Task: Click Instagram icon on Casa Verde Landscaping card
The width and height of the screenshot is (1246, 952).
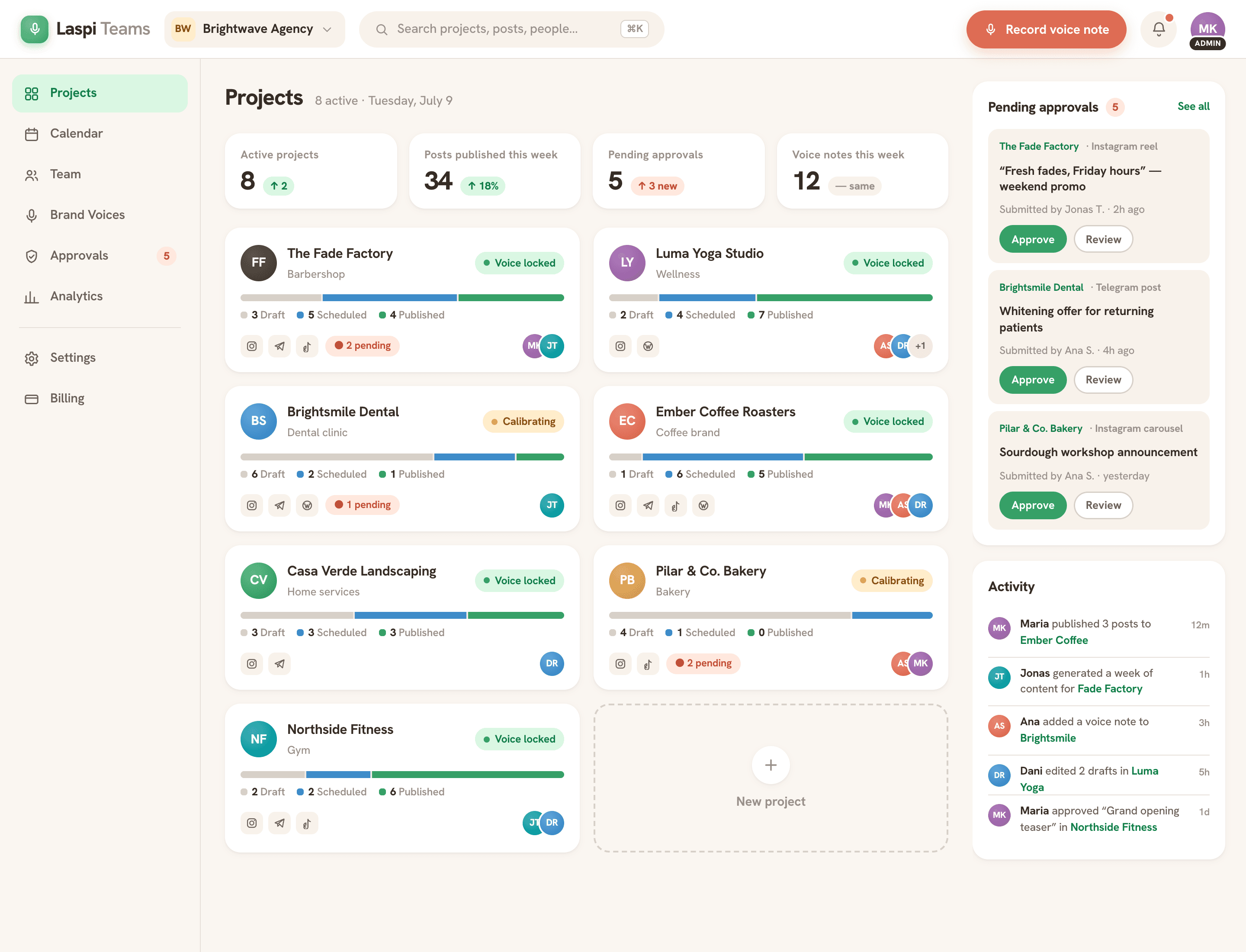Action: [252, 663]
